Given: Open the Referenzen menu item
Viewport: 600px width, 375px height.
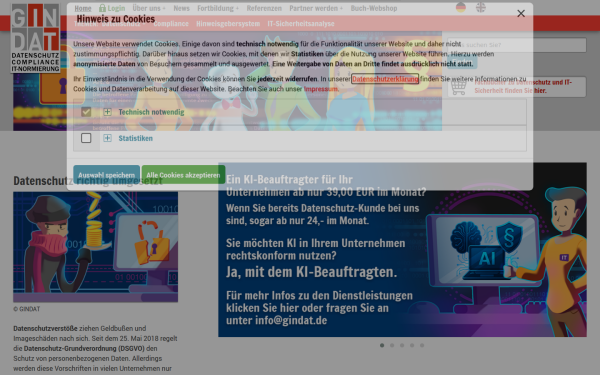Looking at the screenshot, I should pyautogui.click(x=264, y=8).
